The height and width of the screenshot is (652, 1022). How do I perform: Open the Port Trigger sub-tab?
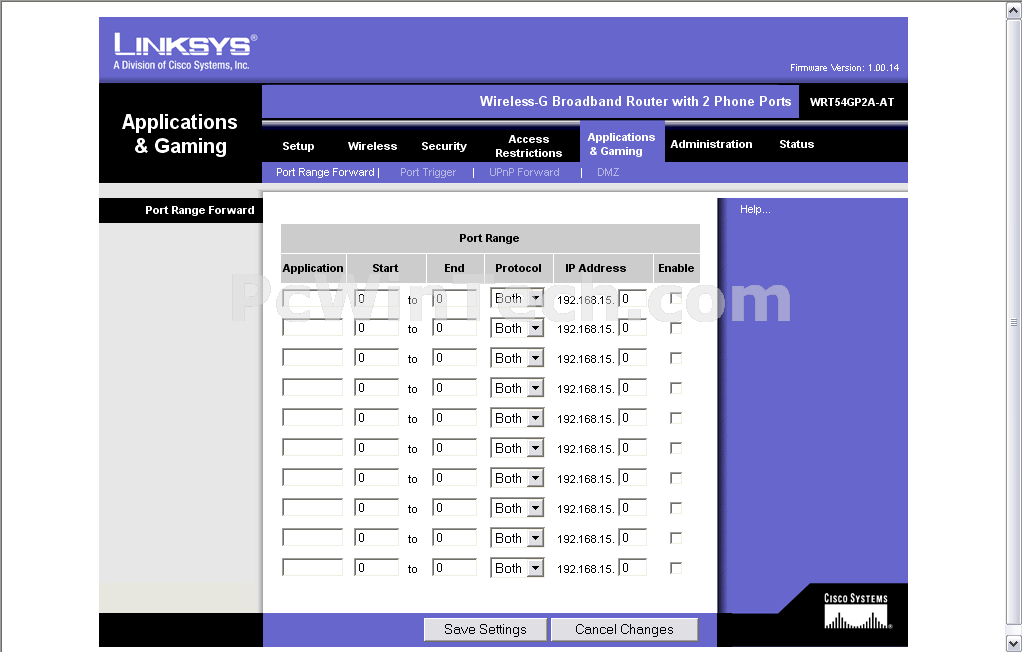pyautogui.click(x=428, y=172)
